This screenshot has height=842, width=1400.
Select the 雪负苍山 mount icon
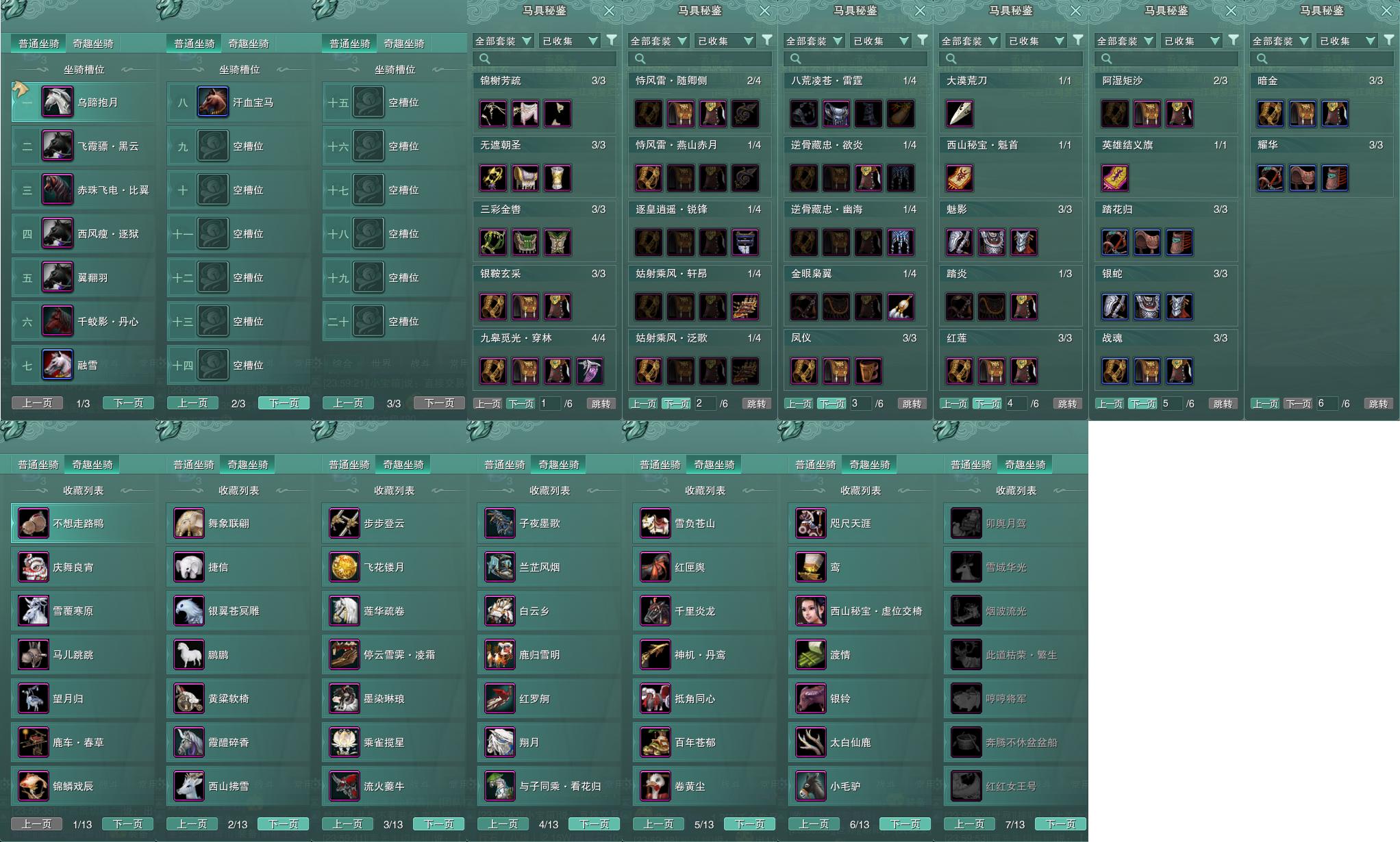click(x=655, y=523)
